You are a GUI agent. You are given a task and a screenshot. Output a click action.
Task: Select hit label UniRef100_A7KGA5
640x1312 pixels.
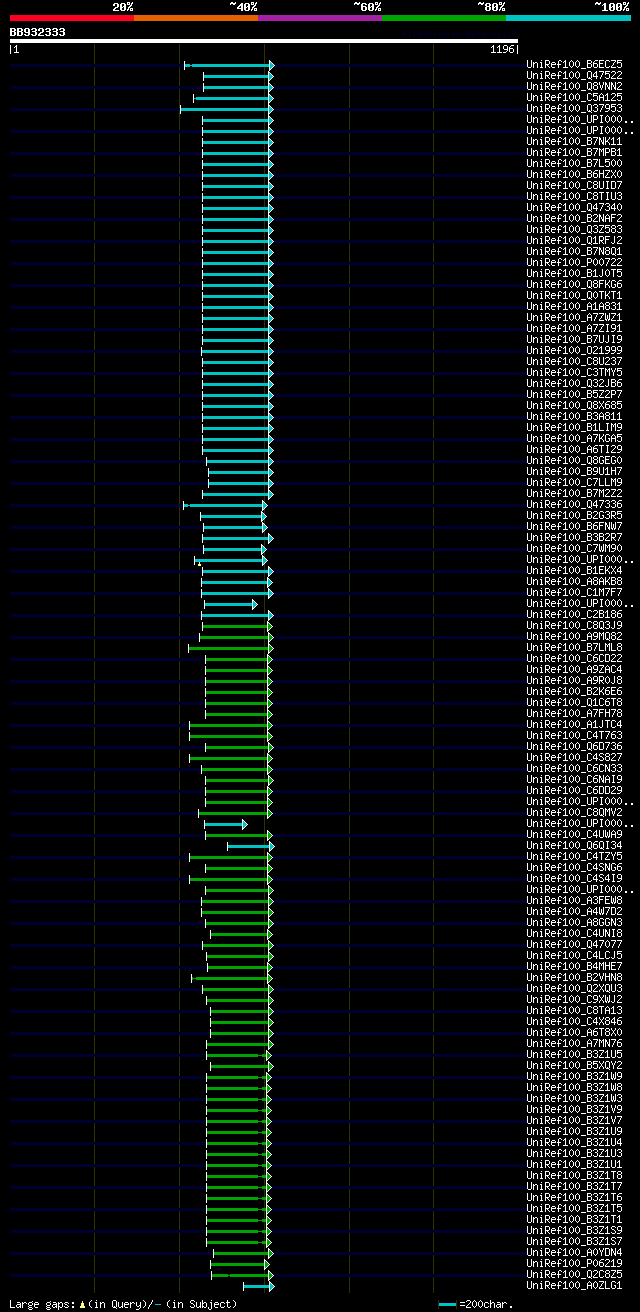[574, 438]
